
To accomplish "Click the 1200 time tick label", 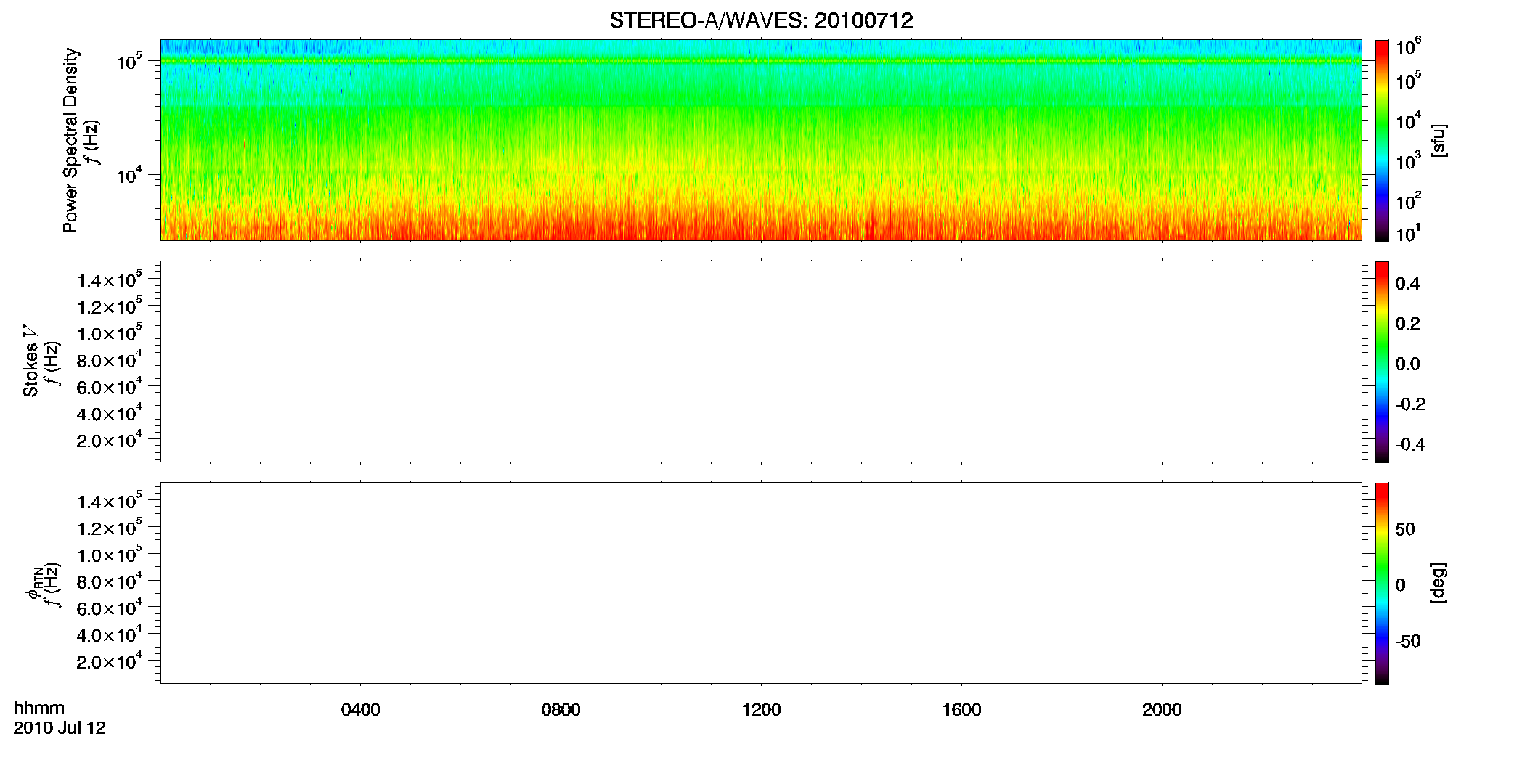I will pyautogui.click(x=761, y=710).
